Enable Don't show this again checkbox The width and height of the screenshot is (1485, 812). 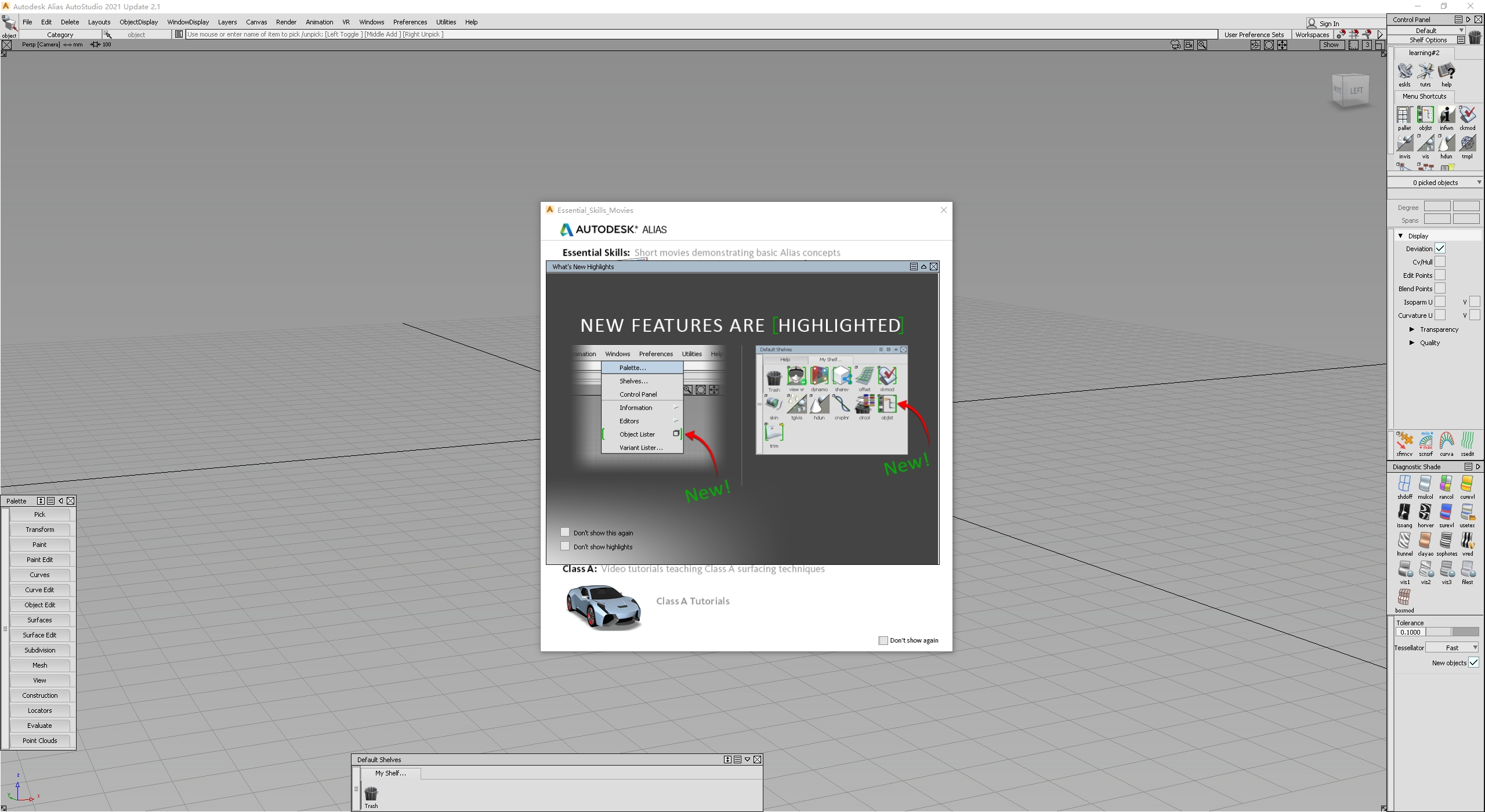[565, 532]
